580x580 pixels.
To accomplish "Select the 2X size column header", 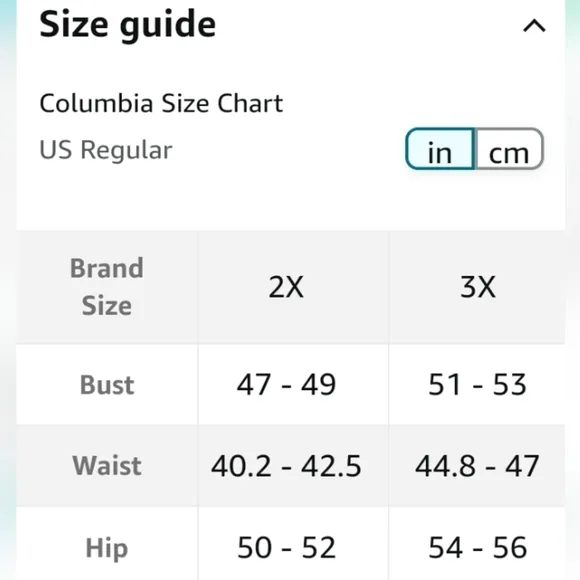I will [286, 287].
